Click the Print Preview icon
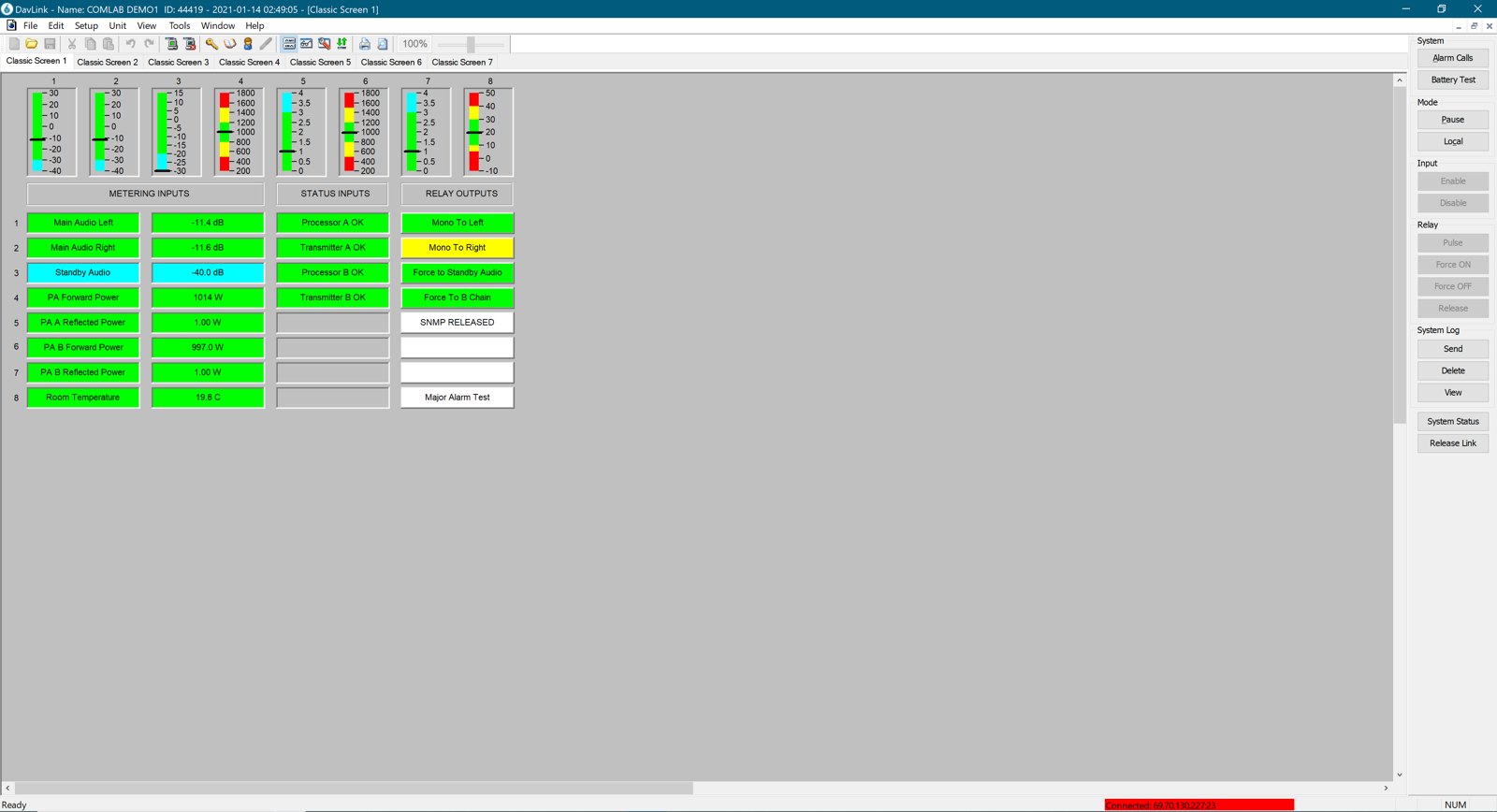 click(x=382, y=44)
